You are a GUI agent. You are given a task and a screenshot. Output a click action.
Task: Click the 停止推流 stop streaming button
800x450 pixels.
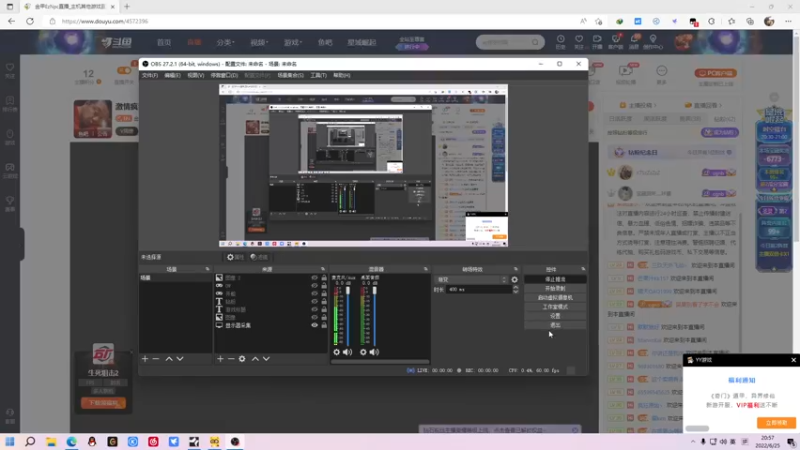click(x=555, y=280)
